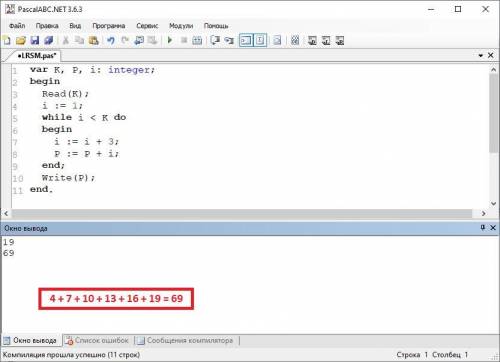
Task: Toggle the second highlighted toolbar button
Action: coord(260,41)
